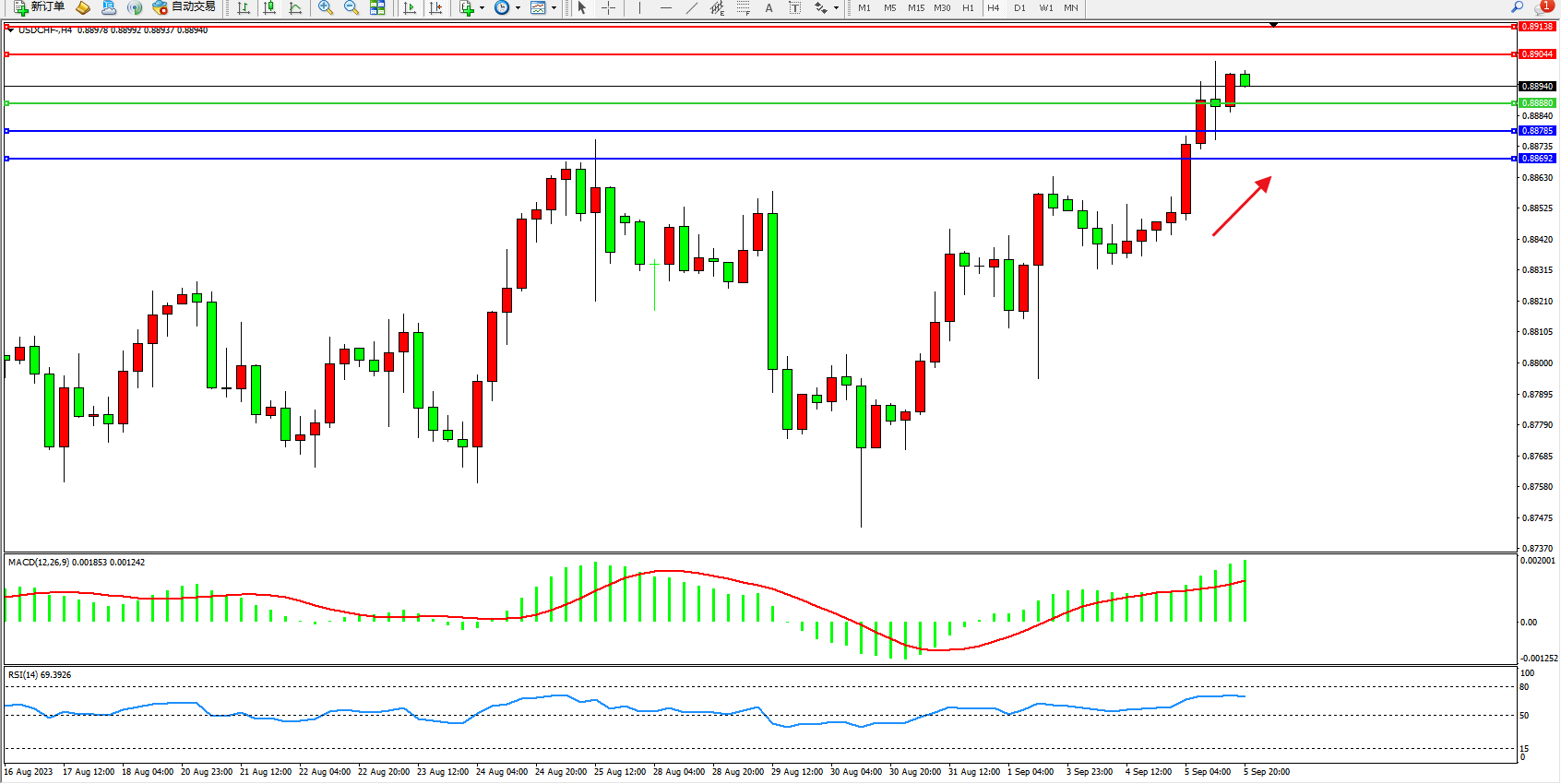Switch chart to line chart display
1561x784 pixels.
(295, 8)
